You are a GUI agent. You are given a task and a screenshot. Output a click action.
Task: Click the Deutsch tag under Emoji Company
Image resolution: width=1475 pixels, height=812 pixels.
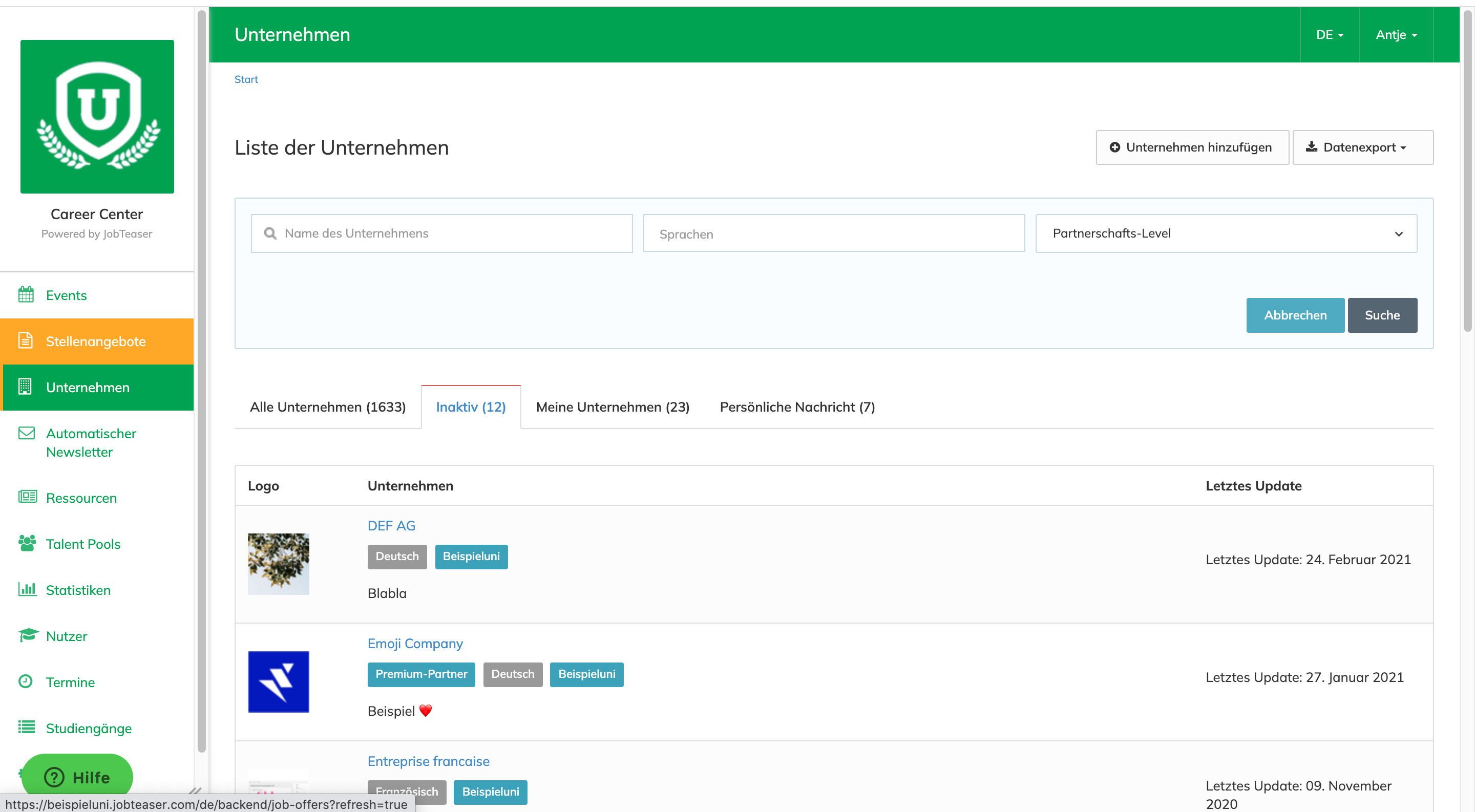[x=513, y=674]
